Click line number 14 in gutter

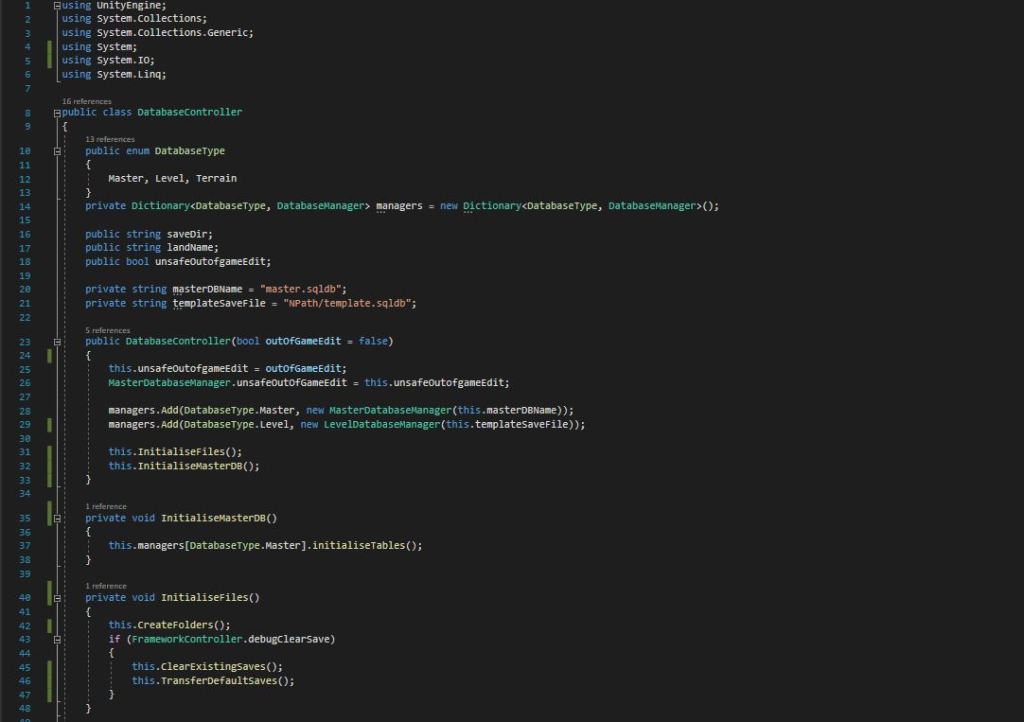[25, 207]
